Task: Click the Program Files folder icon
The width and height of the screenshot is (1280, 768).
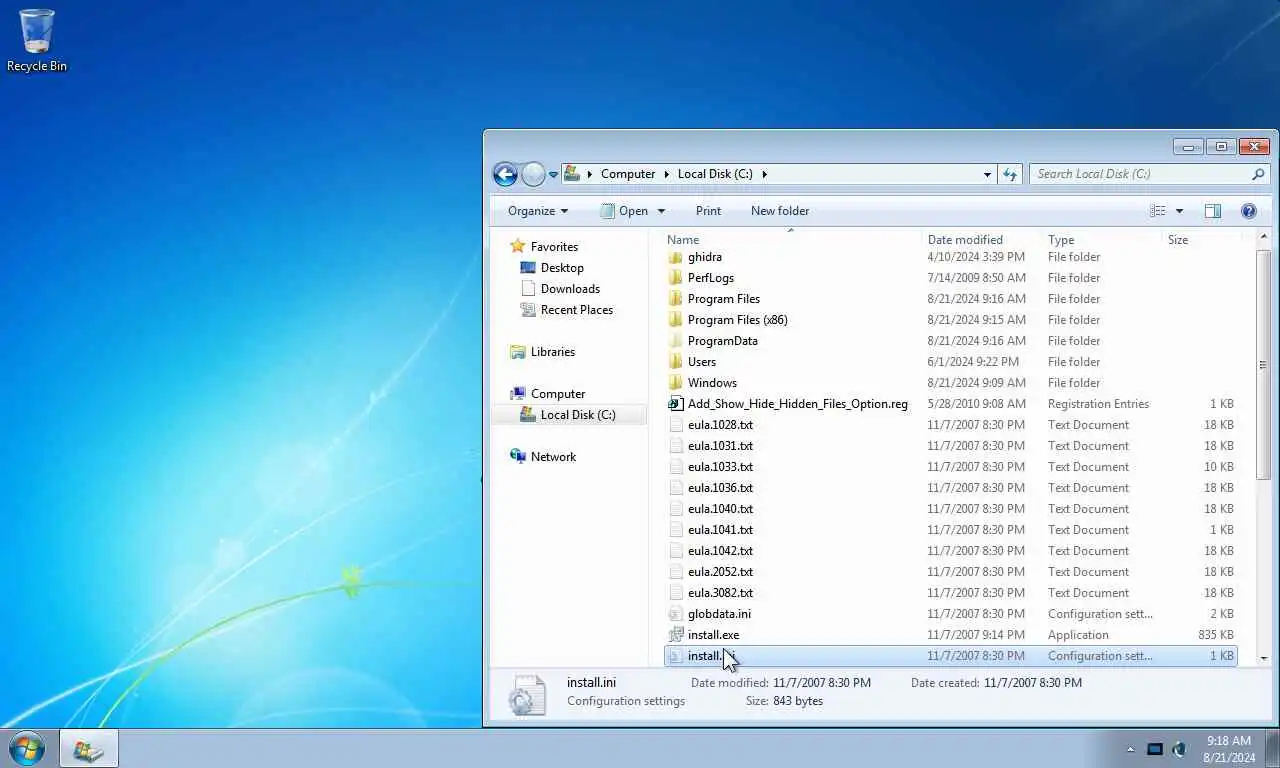Action: tap(675, 299)
